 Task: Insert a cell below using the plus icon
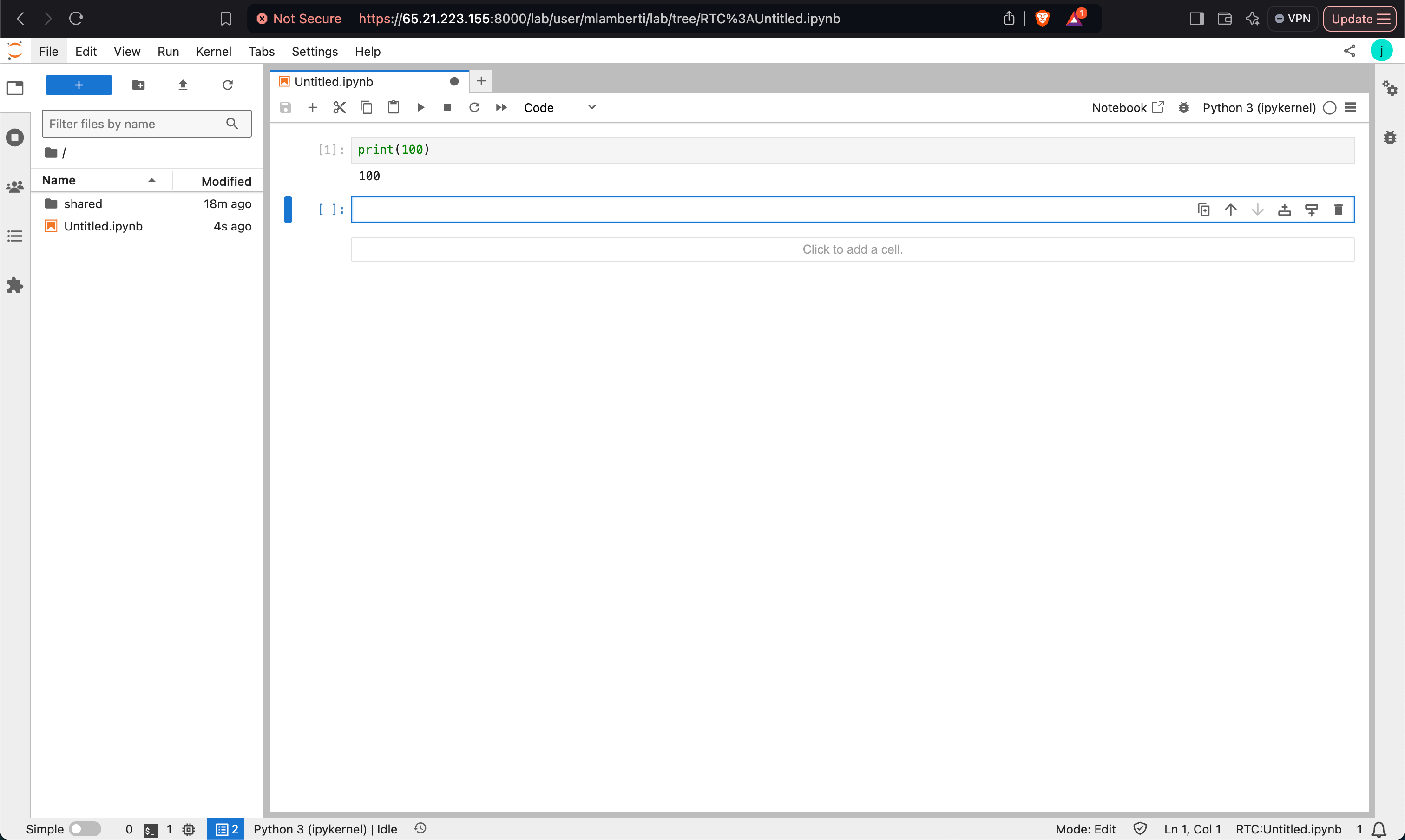(313, 107)
